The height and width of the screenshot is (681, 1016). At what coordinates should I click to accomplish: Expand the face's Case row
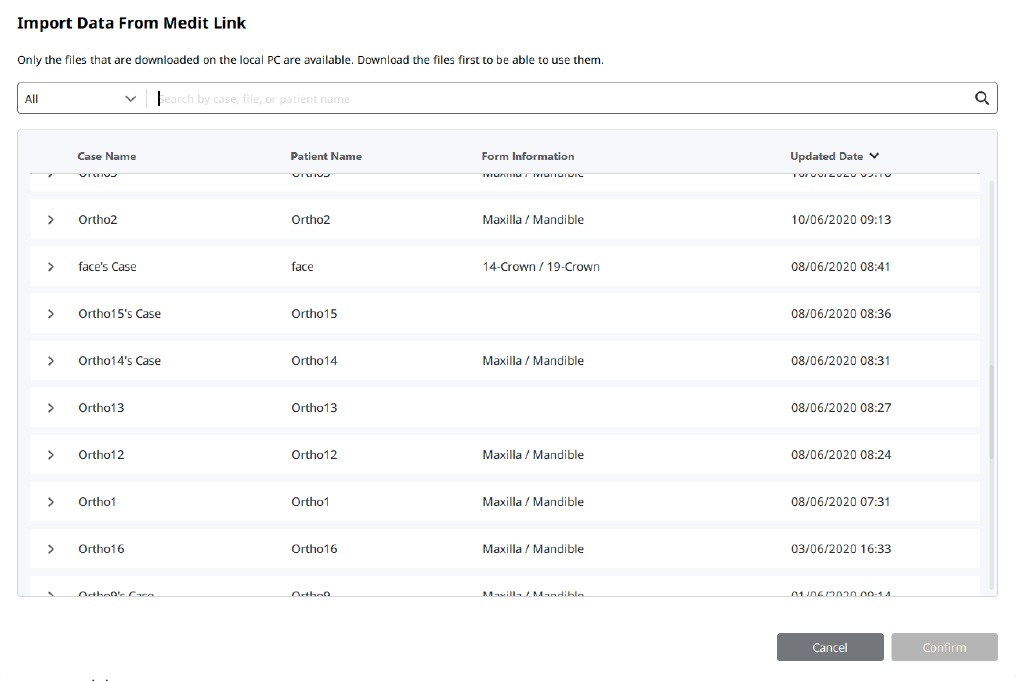51,267
